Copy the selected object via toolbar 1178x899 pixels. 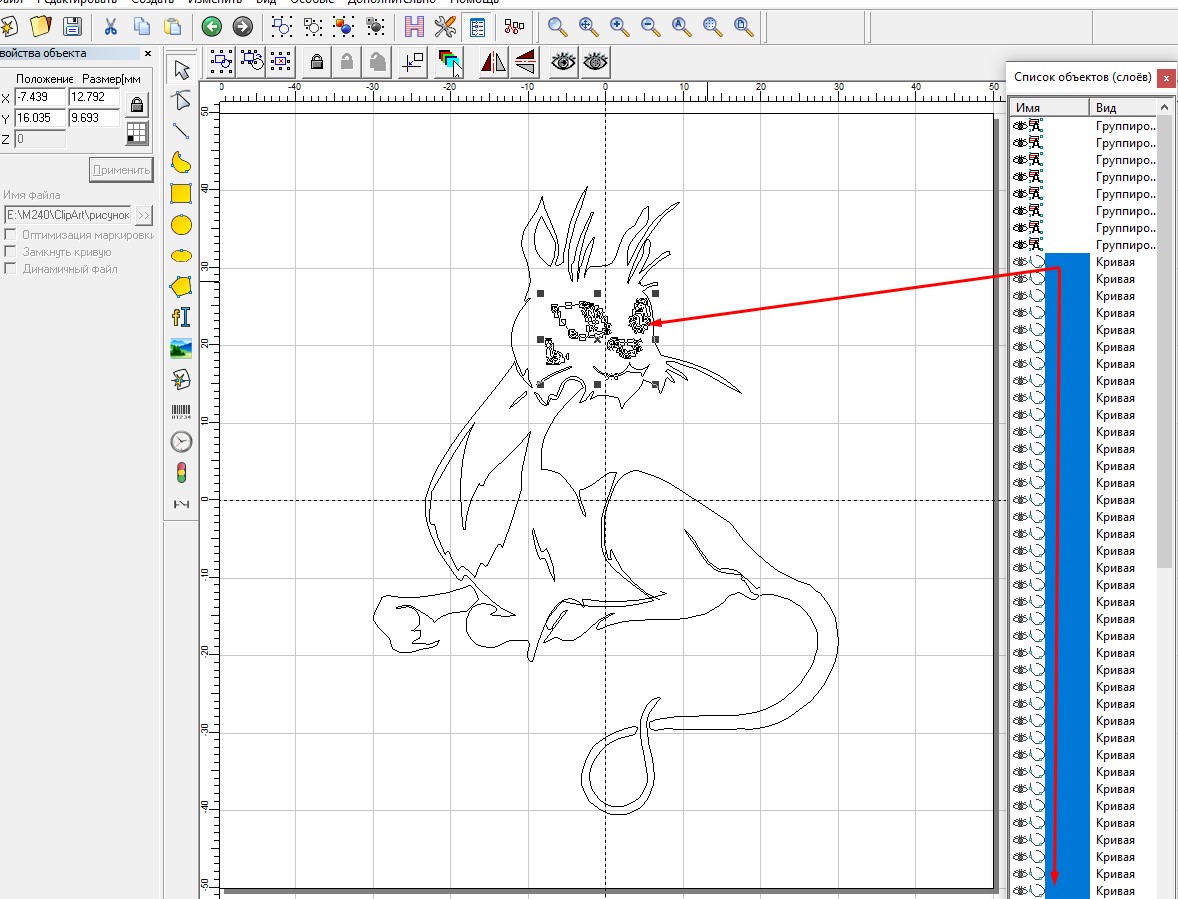[x=141, y=27]
